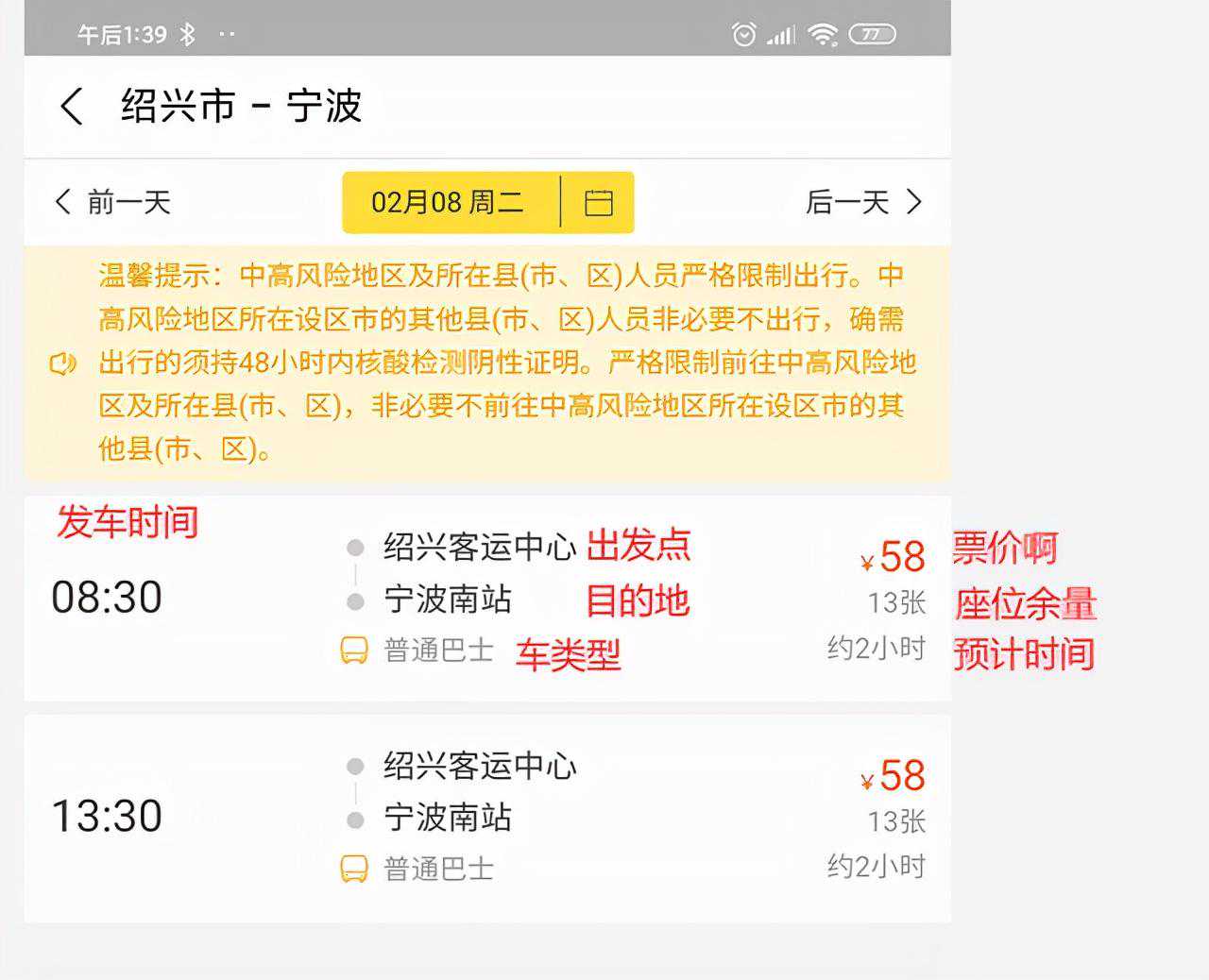This screenshot has width=1209, height=980.
Task: Open the calendar date picker icon
Action: [x=599, y=203]
